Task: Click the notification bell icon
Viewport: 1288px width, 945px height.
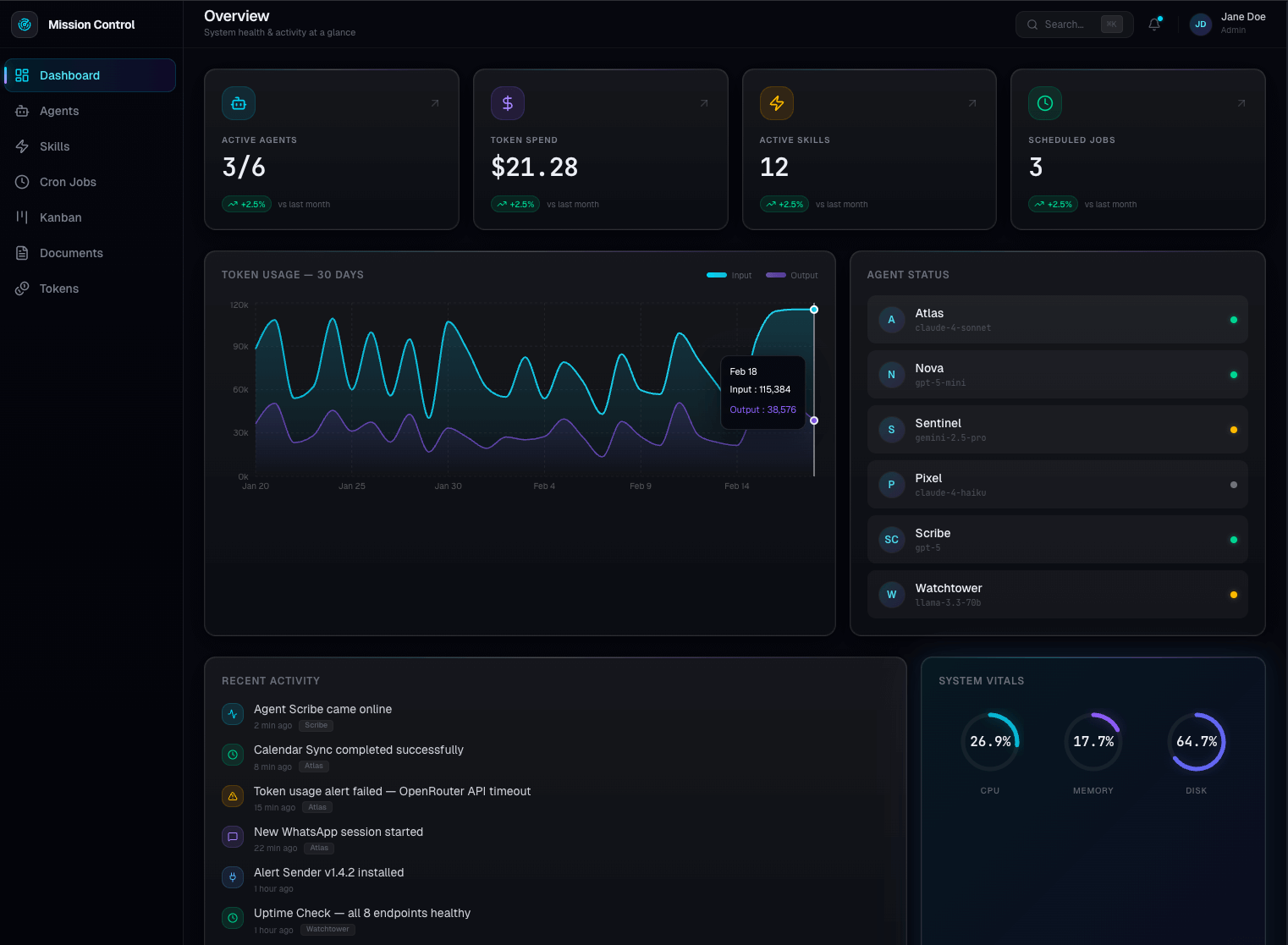Action: (x=1154, y=25)
